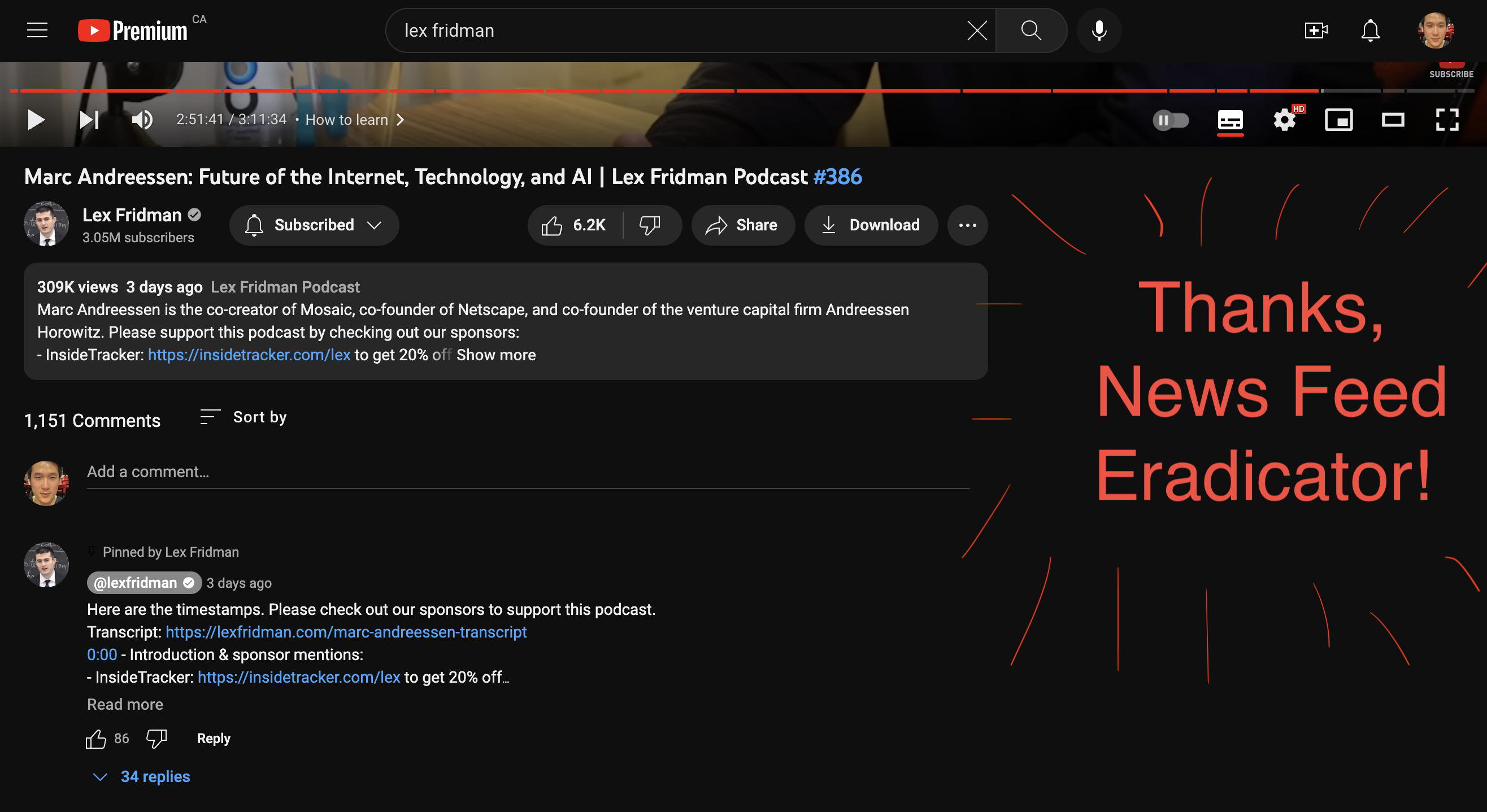The image size is (1487, 812).
Task: Open the How to learn chapter
Action: [x=354, y=120]
